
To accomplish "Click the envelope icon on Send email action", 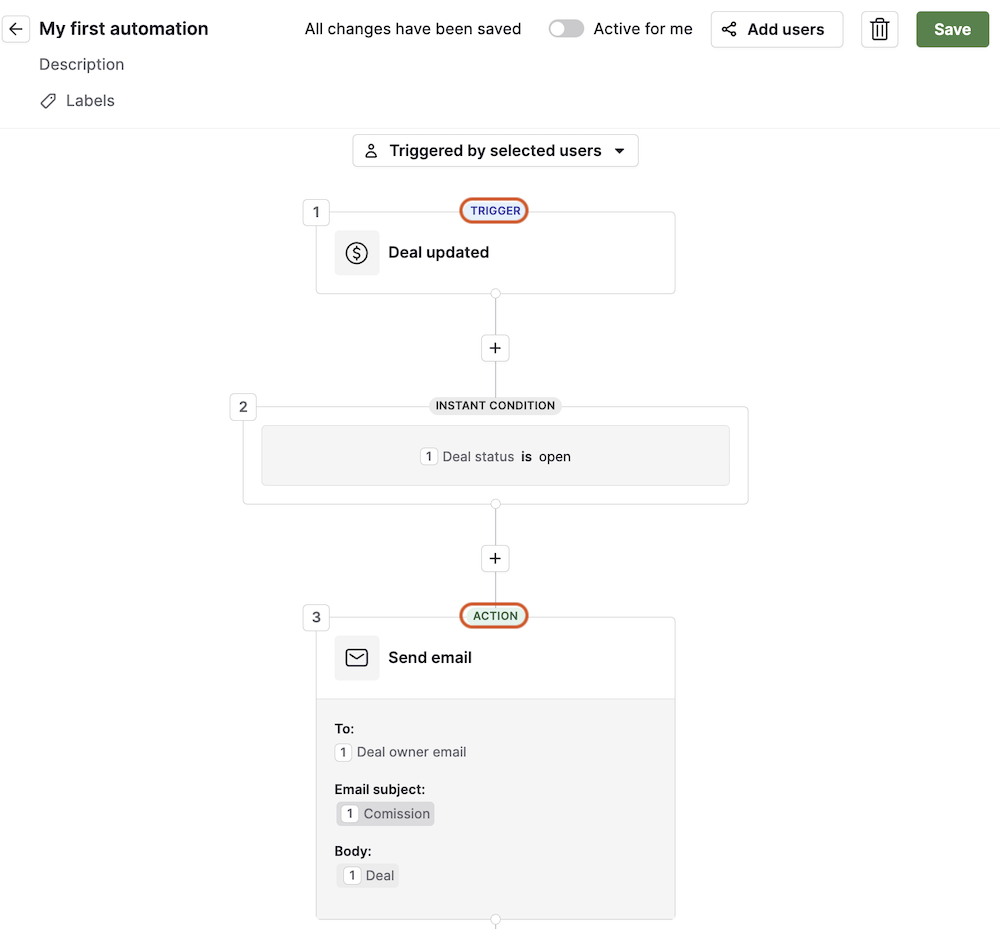I will (357, 657).
